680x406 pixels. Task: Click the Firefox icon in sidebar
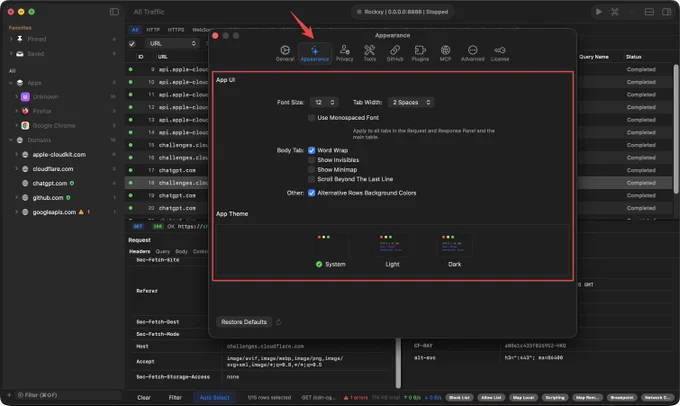[25, 111]
